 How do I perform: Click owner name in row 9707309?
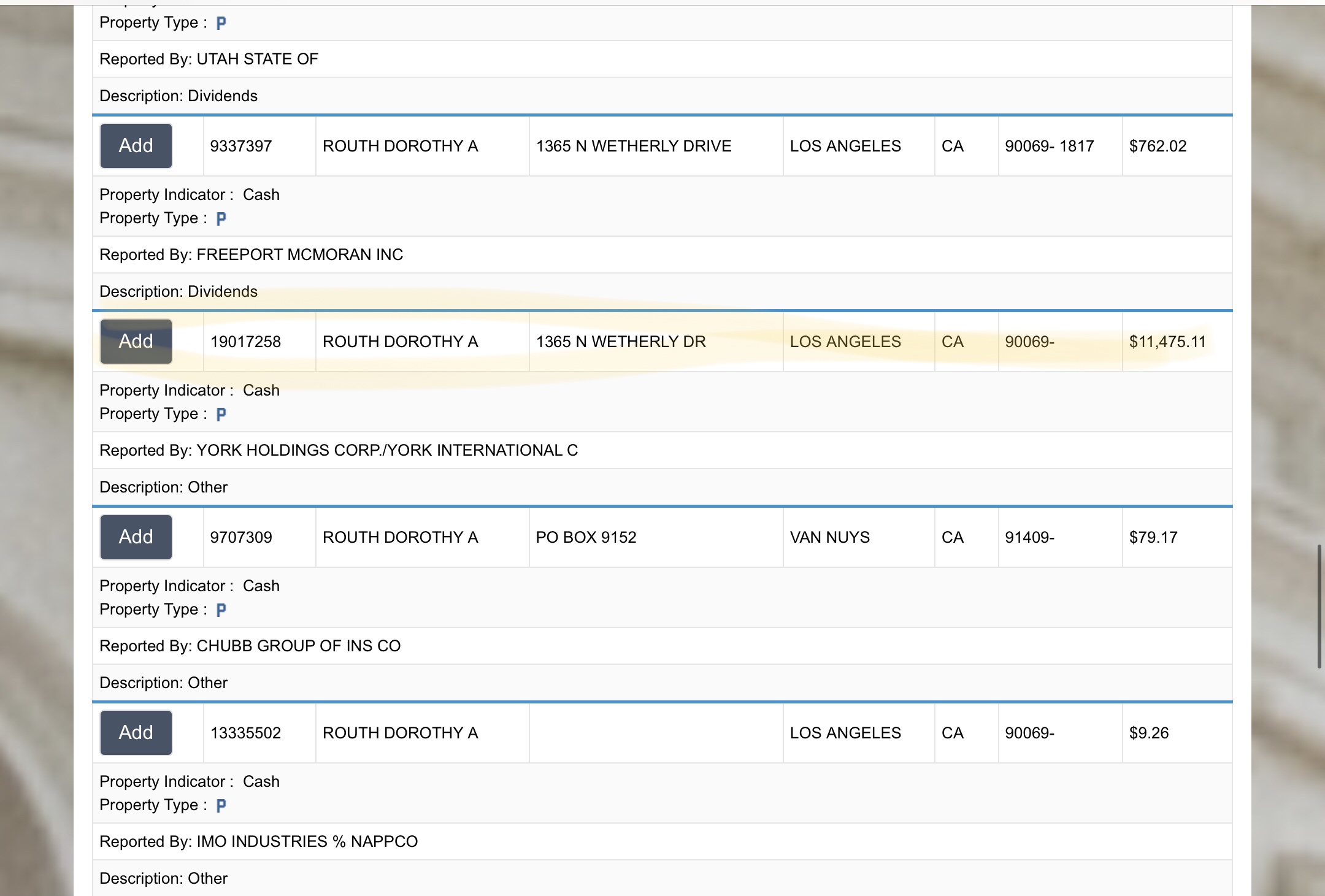[400, 537]
